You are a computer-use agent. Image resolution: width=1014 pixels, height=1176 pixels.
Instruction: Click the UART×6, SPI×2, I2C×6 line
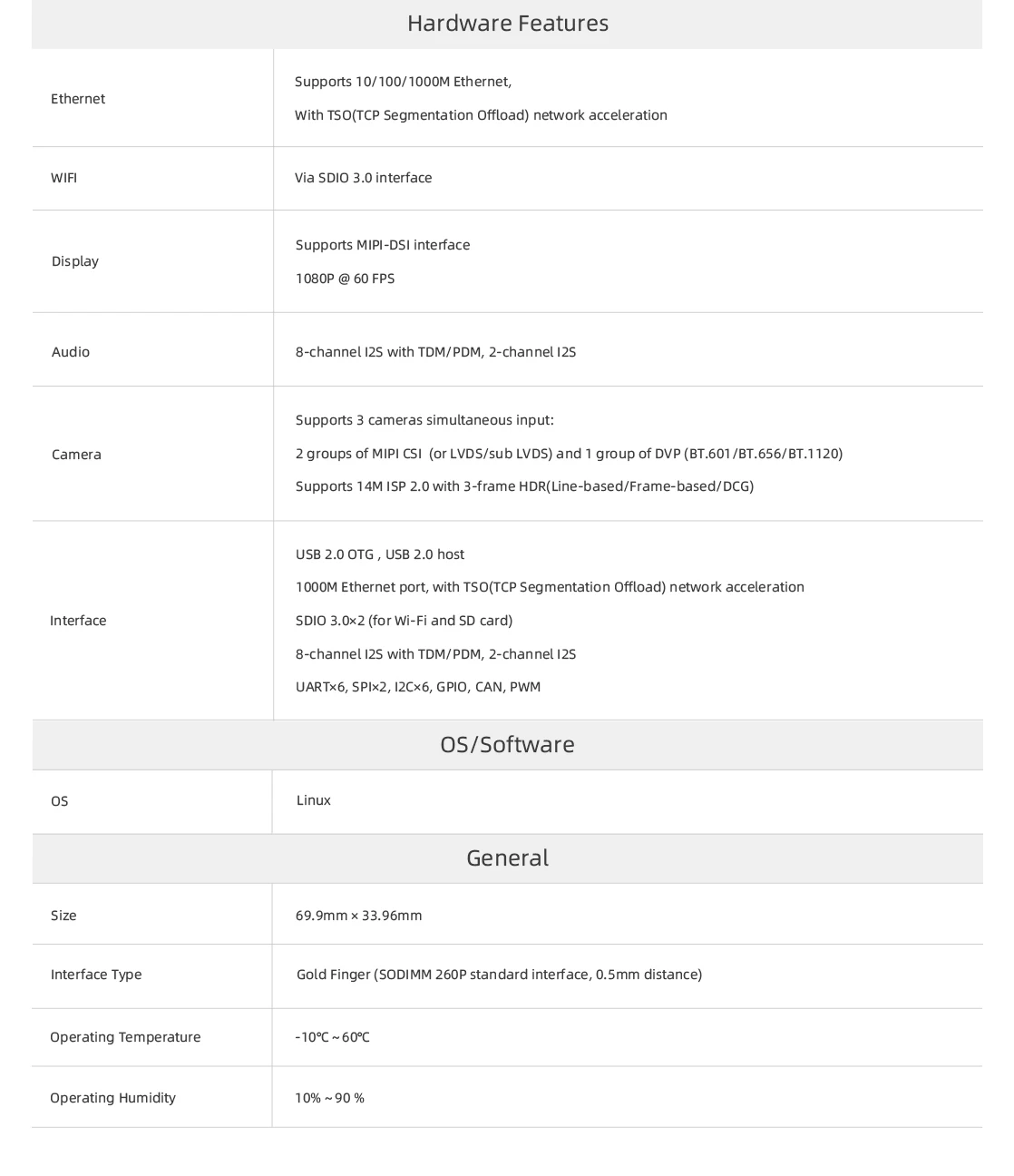418,687
